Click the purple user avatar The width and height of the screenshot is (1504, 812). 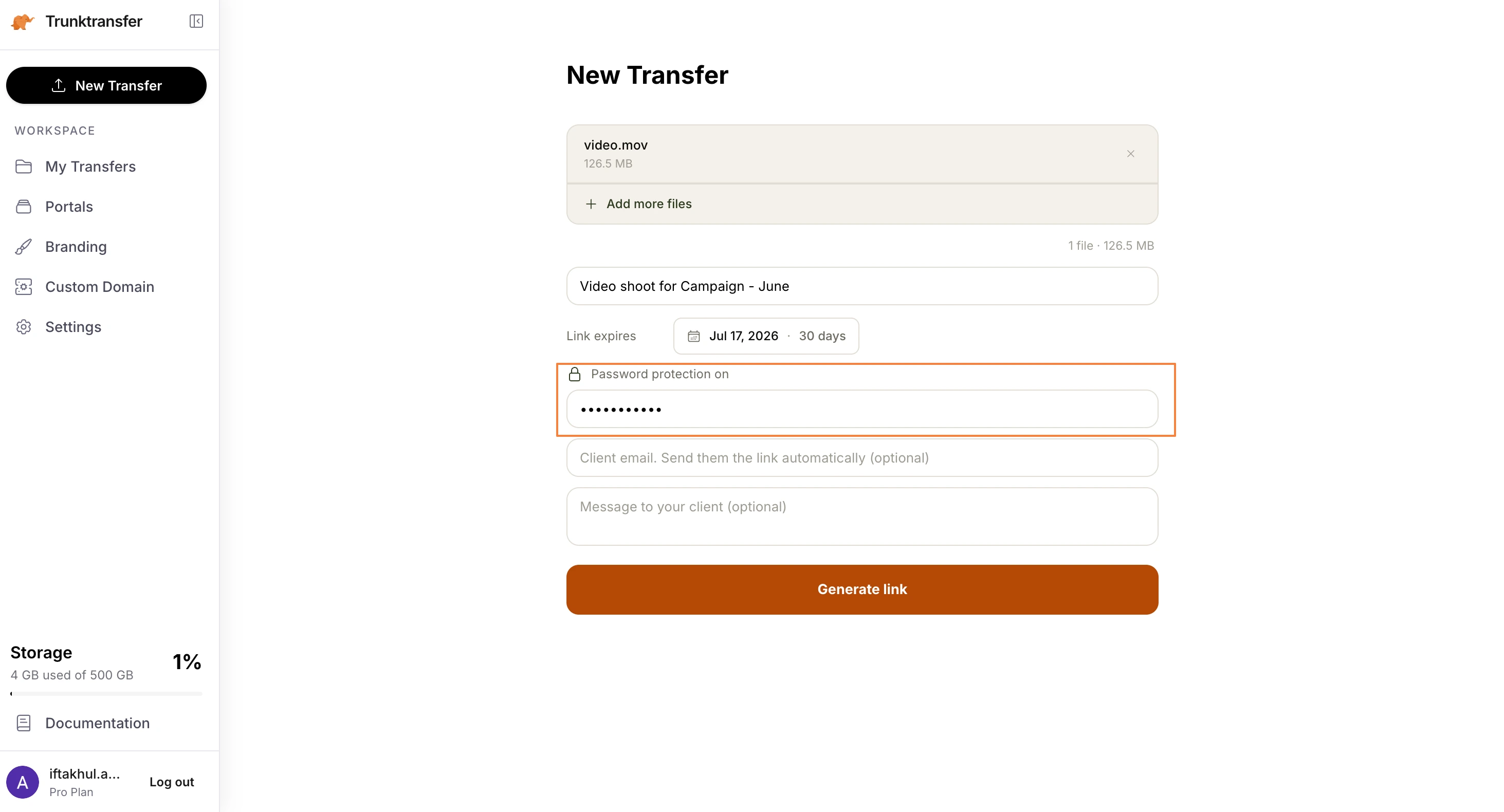(x=22, y=782)
